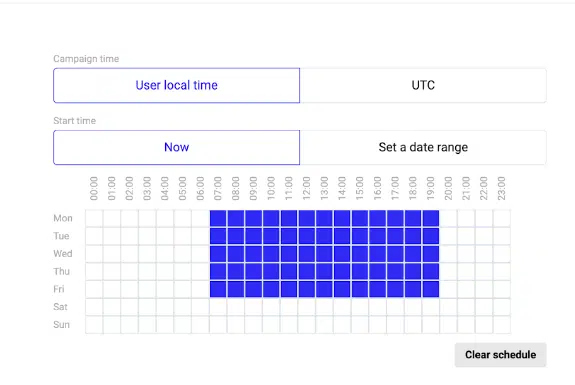Enable Saturday 12:00 schedule cell
The image size is (575, 385).
tap(307, 307)
